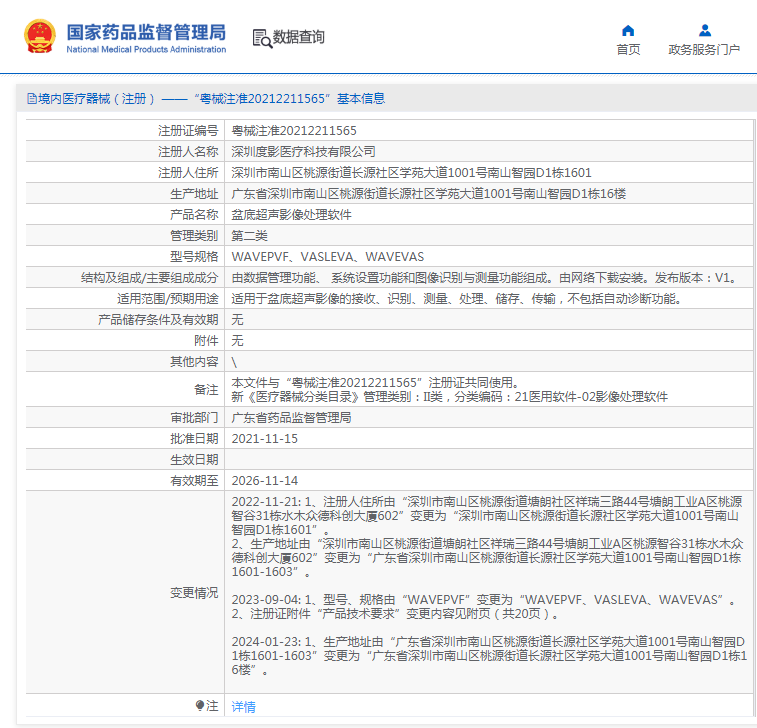Click approval date 2021-11-15
The height and width of the screenshot is (728, 757).
click(x=265, y=439)
